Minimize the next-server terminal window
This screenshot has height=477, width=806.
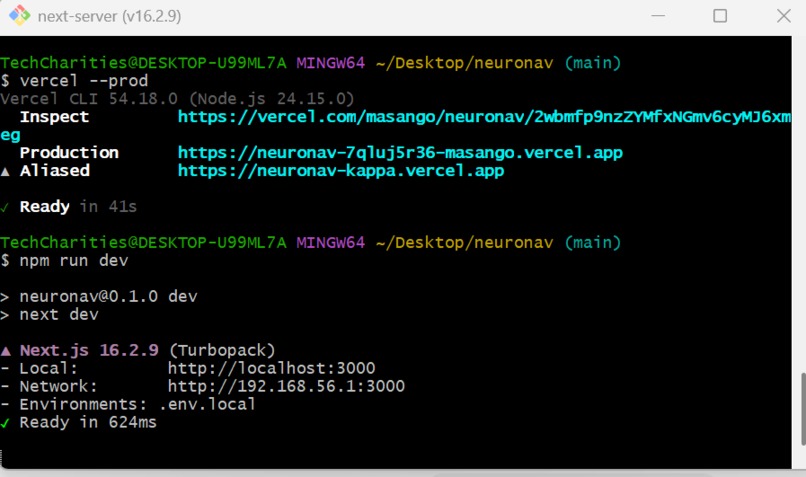coord(658,16)
